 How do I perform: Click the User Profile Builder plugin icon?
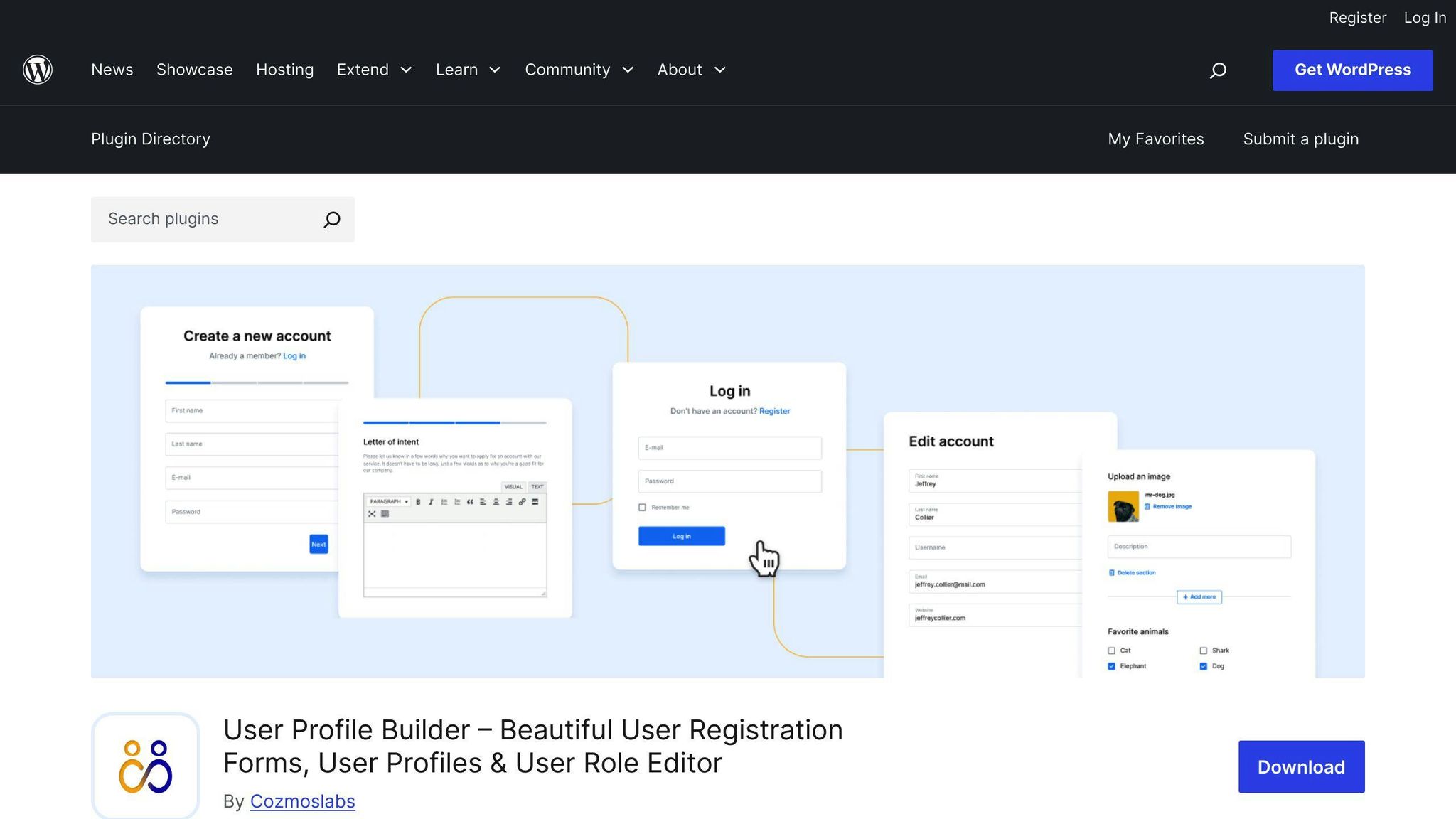[x=145, y=766]
